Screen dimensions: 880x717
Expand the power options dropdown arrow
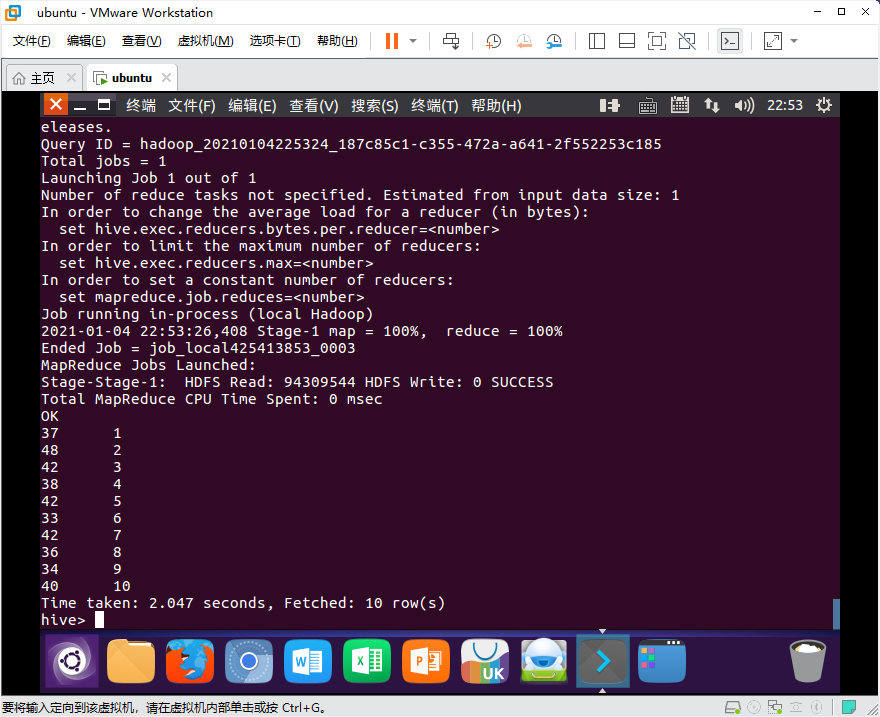click(x=413, y=41)
